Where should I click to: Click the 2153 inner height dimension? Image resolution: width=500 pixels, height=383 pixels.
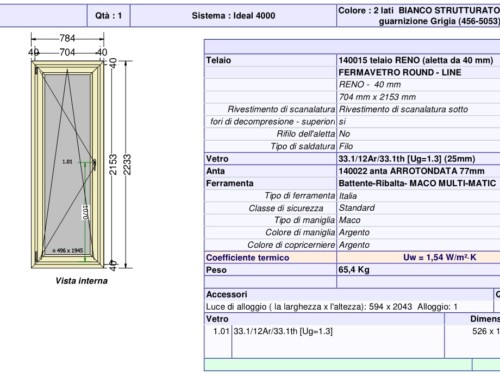pyautogui.click(x=113, y=164)
